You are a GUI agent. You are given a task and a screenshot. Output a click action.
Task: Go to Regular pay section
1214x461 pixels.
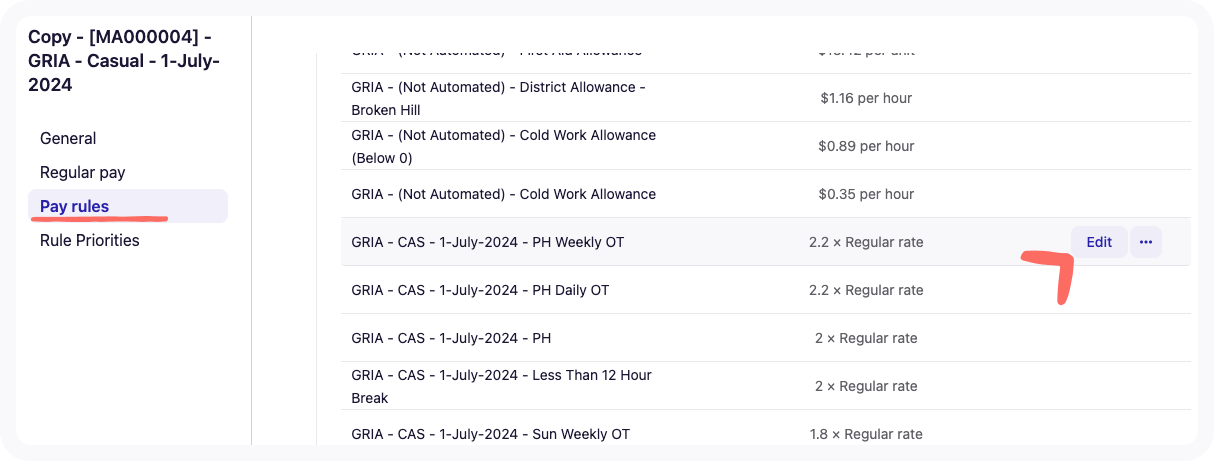(82, 172)
